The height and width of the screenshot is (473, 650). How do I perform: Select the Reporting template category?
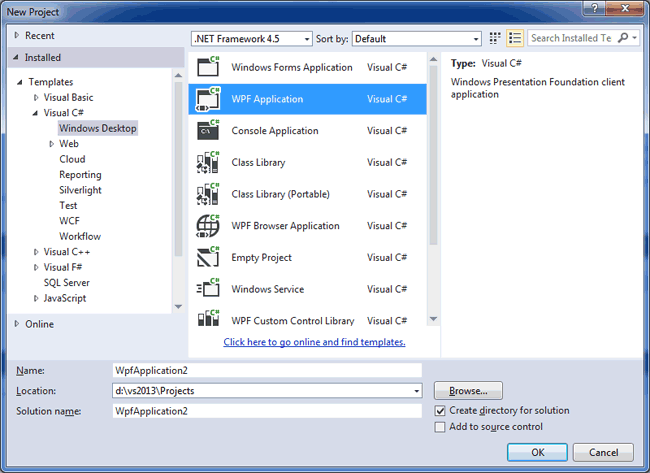(80, 175)
